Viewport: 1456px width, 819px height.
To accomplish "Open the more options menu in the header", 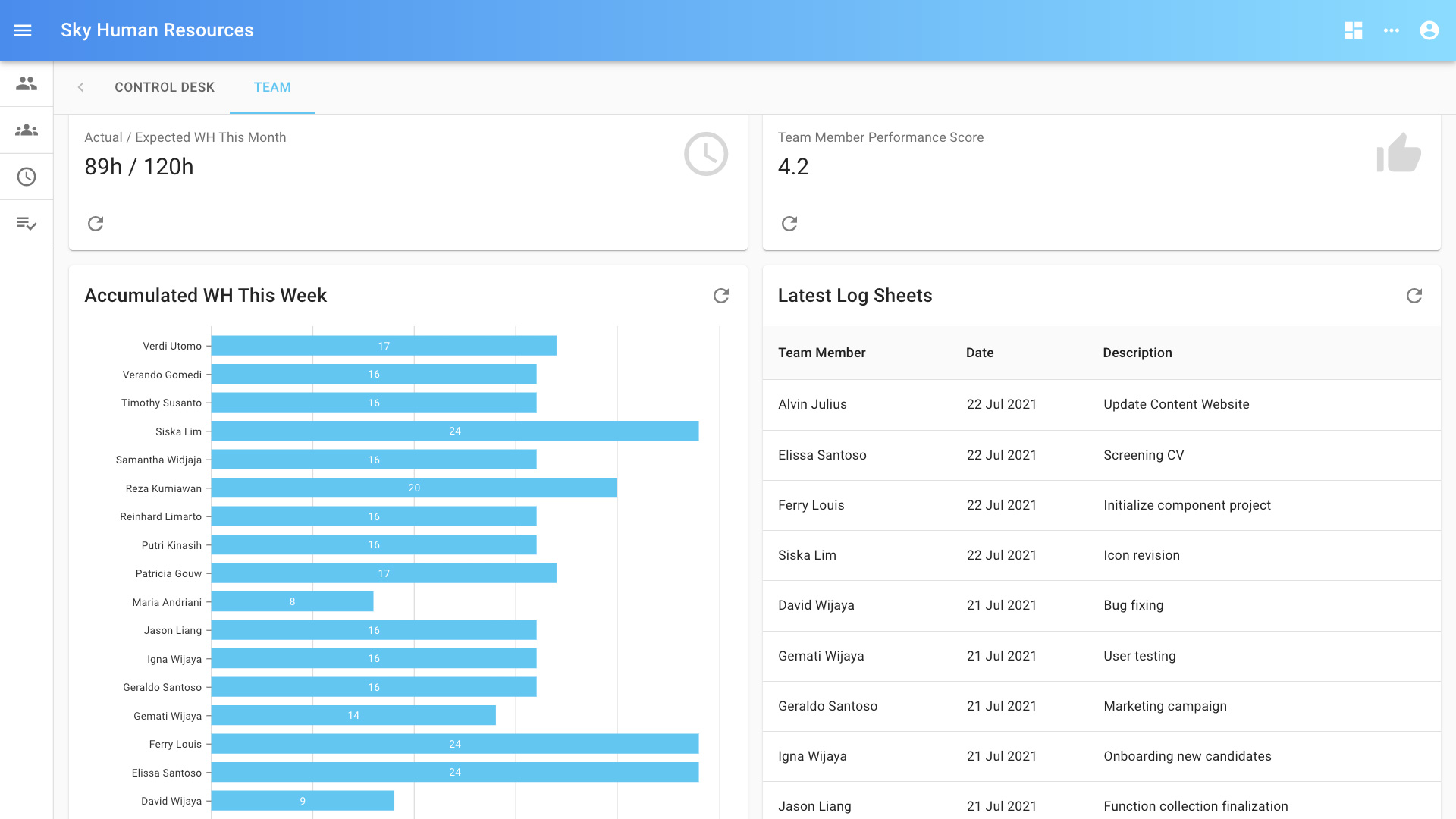I will pyautogui.click(x=1392, y=30).
